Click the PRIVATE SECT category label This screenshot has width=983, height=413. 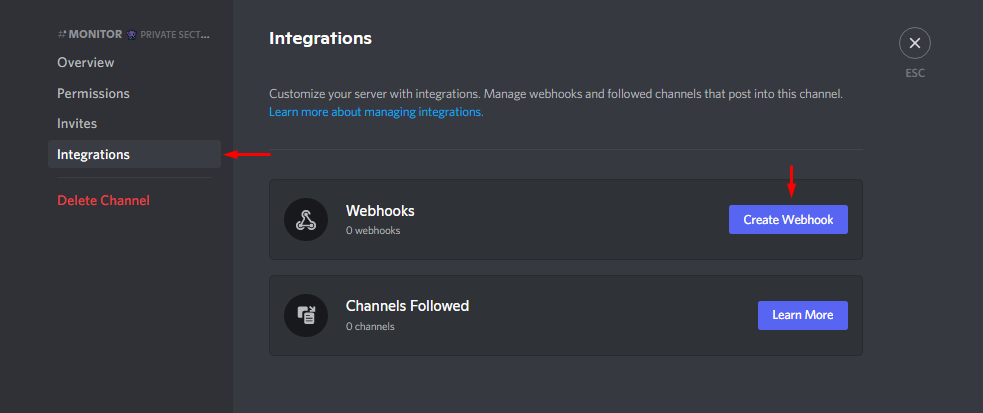pyautogui.click(x=174, y=35)
